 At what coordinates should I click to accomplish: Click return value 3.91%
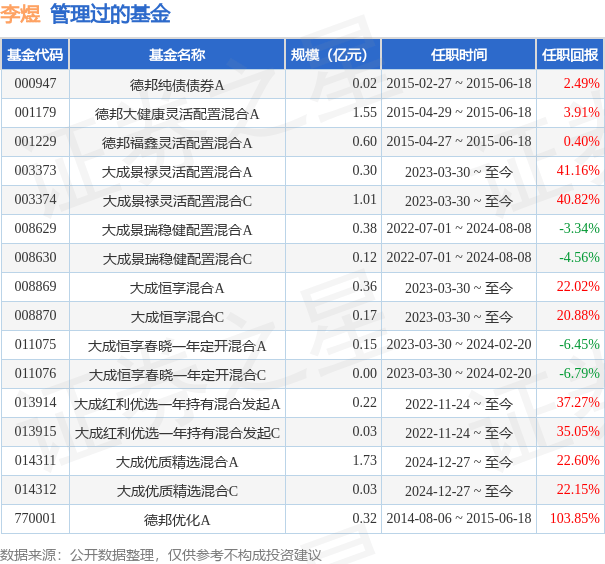[x=581, y=112]
